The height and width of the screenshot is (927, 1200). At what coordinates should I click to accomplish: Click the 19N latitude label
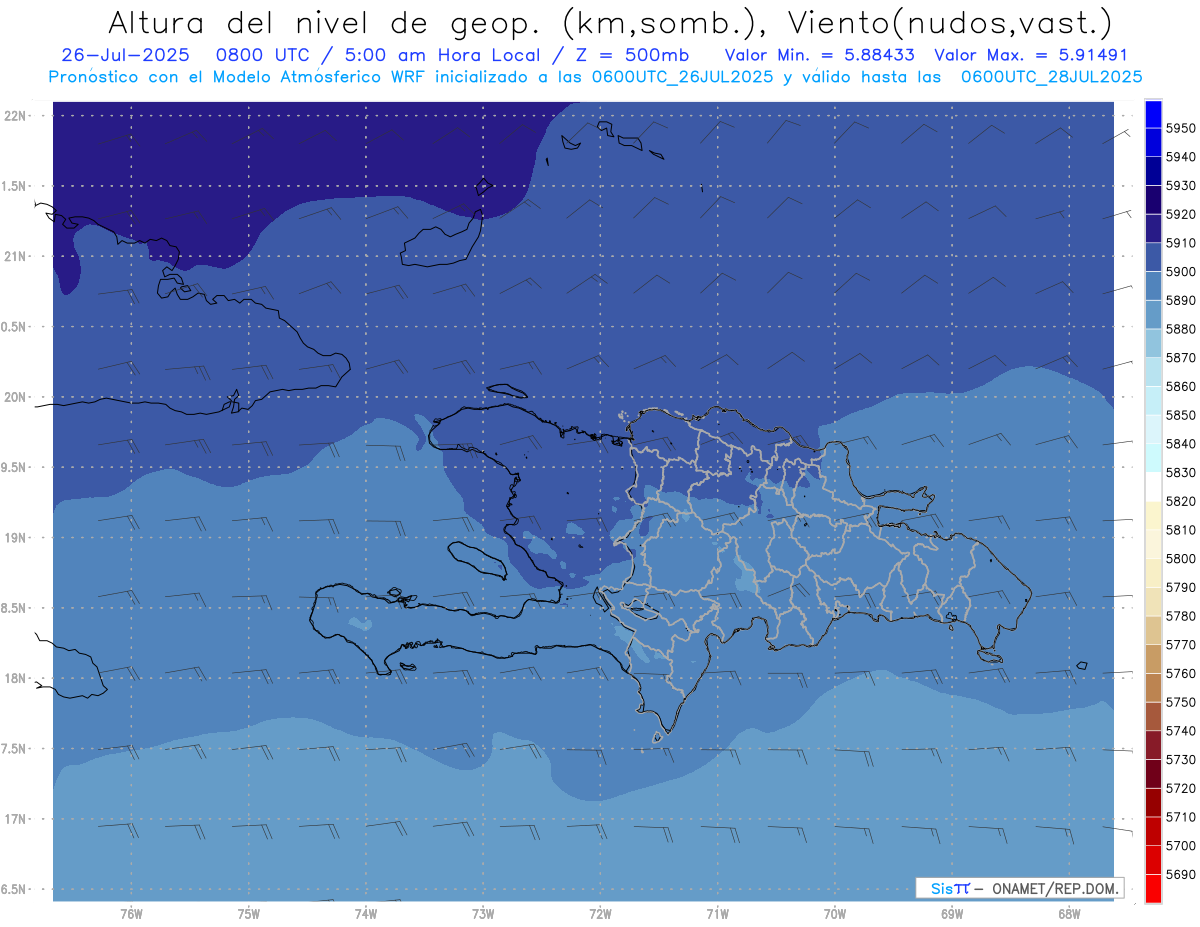[x=15, y=538]
